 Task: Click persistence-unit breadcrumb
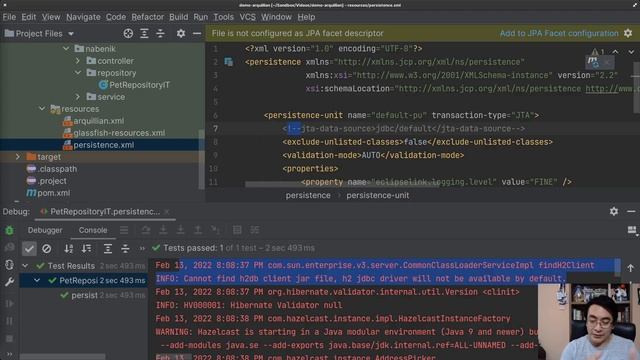click(x=378, y=195)
